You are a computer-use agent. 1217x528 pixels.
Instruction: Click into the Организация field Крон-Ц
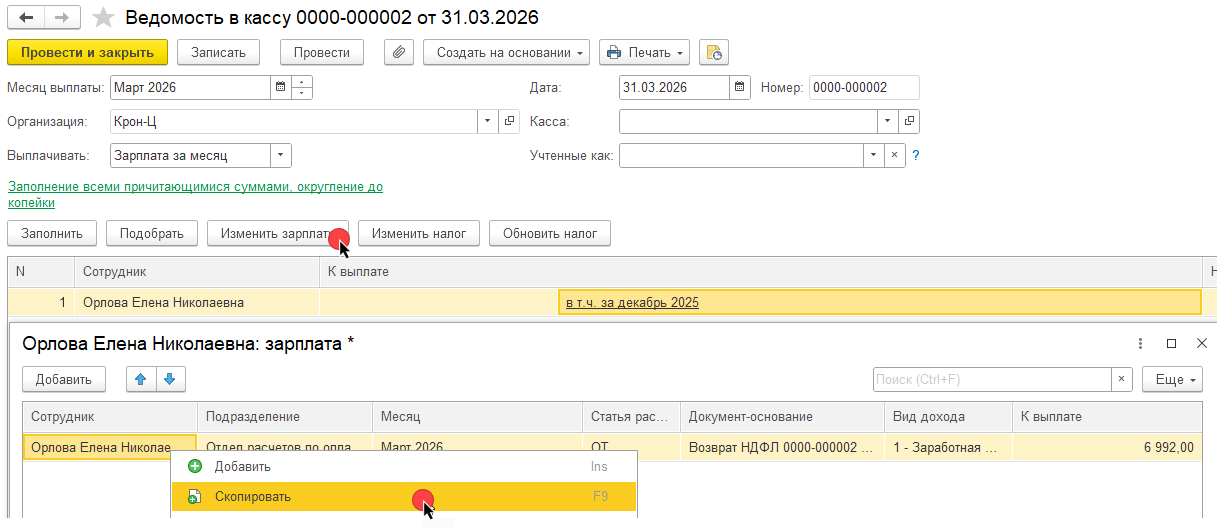pyautogui.click(x=294, y=122)
